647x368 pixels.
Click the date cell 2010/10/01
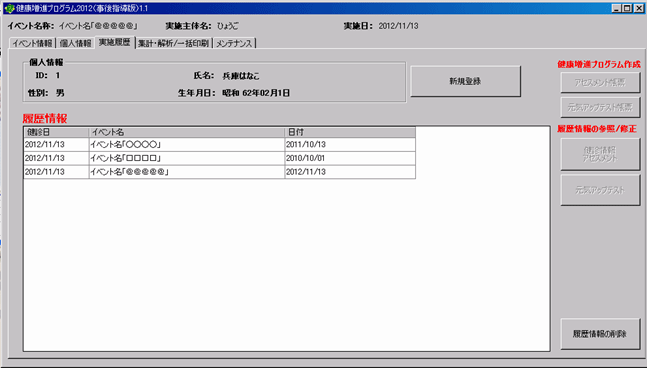pyautogui.click(x=350, y=158)
